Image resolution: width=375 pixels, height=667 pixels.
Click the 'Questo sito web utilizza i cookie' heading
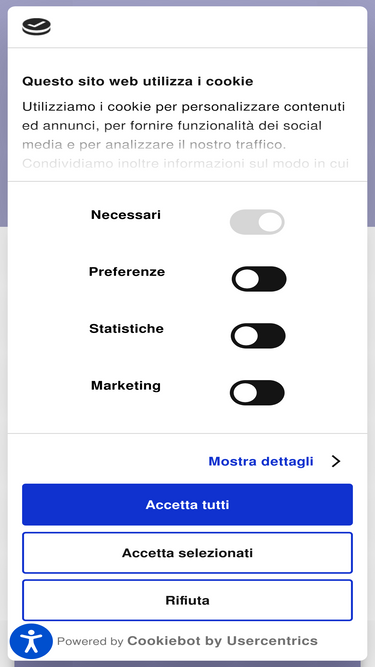tap(138, 81)
